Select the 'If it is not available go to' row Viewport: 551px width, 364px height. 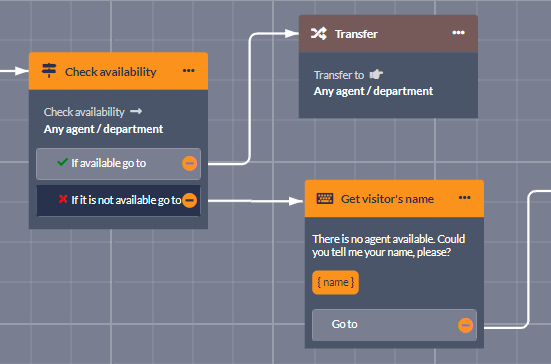pos(118,201)
